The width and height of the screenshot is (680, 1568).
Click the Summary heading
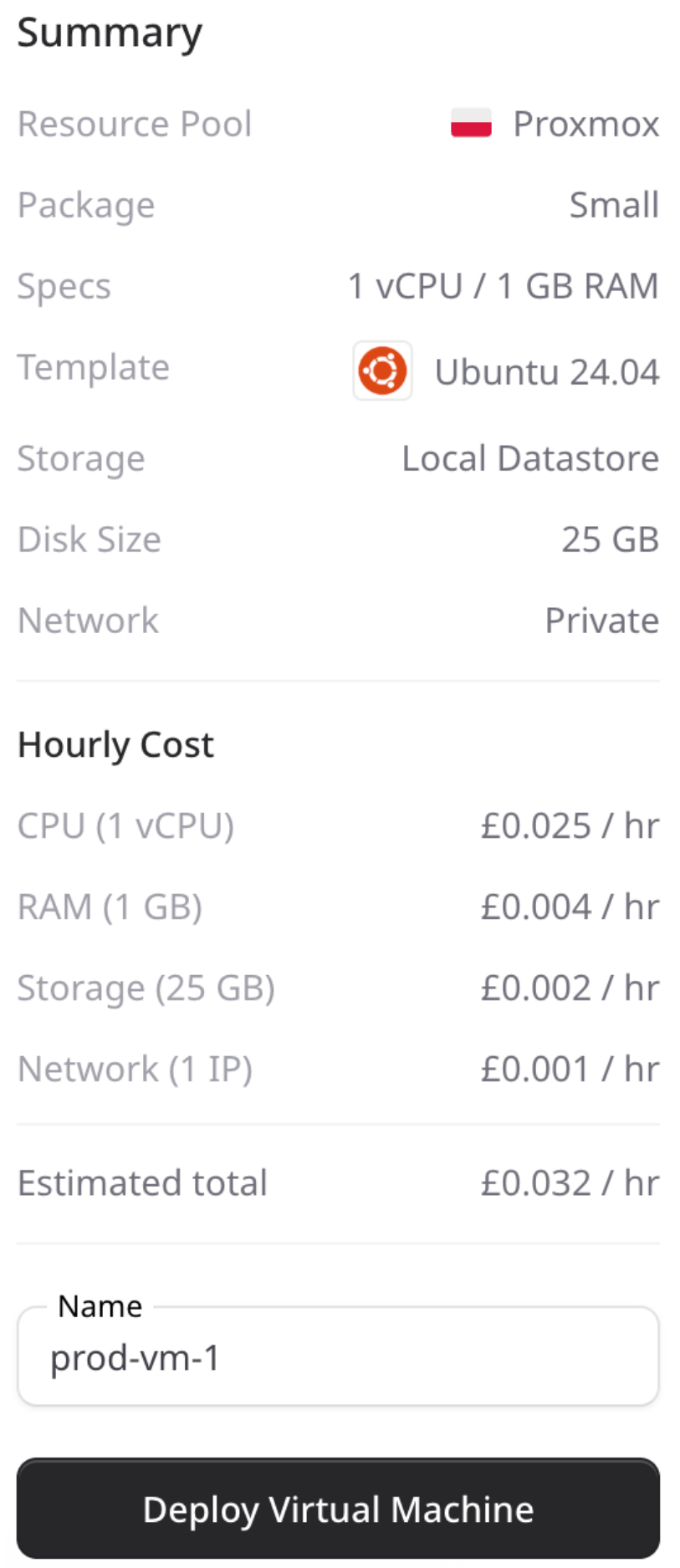[110, 33]
